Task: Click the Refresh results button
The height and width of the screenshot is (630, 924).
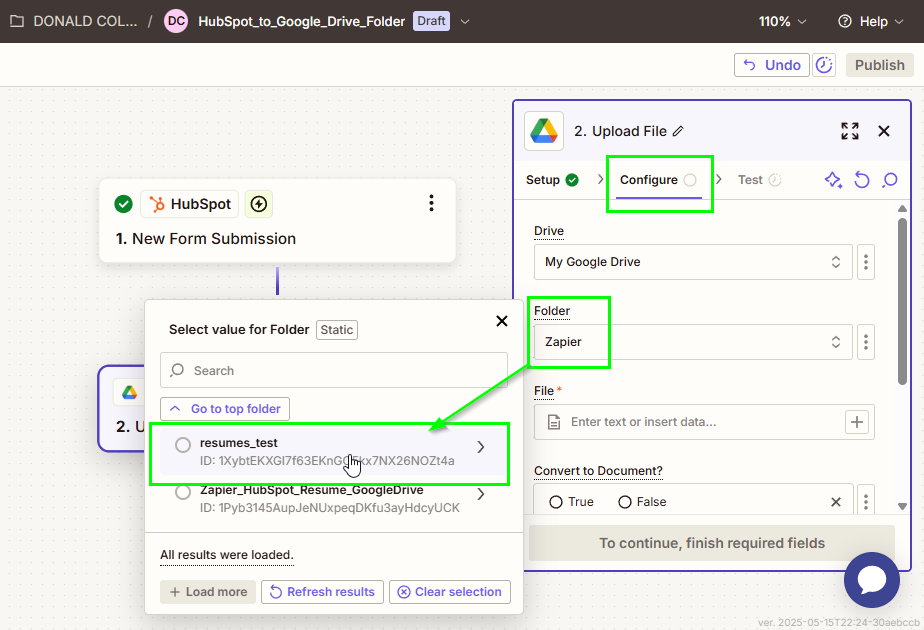Action: pos(322,592)
